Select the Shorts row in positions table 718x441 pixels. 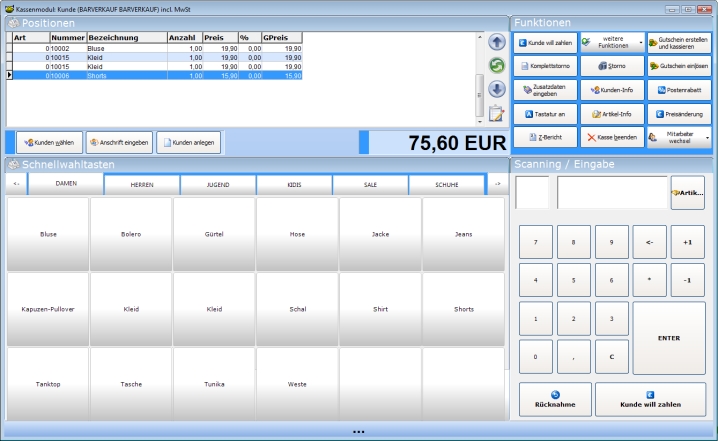pyautogui.click(x=150, y=75)
